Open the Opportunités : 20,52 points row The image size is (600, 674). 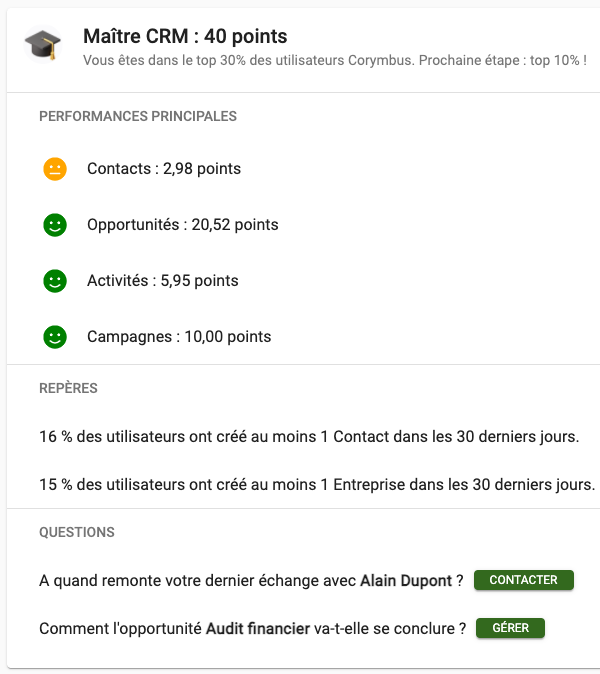[182, 225]
